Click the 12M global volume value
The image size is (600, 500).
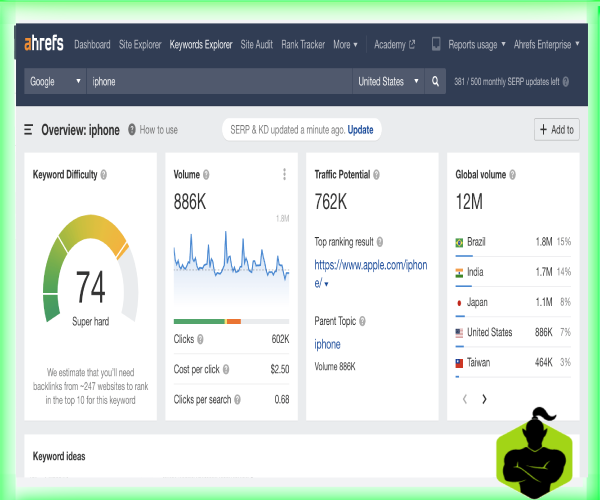469,202
